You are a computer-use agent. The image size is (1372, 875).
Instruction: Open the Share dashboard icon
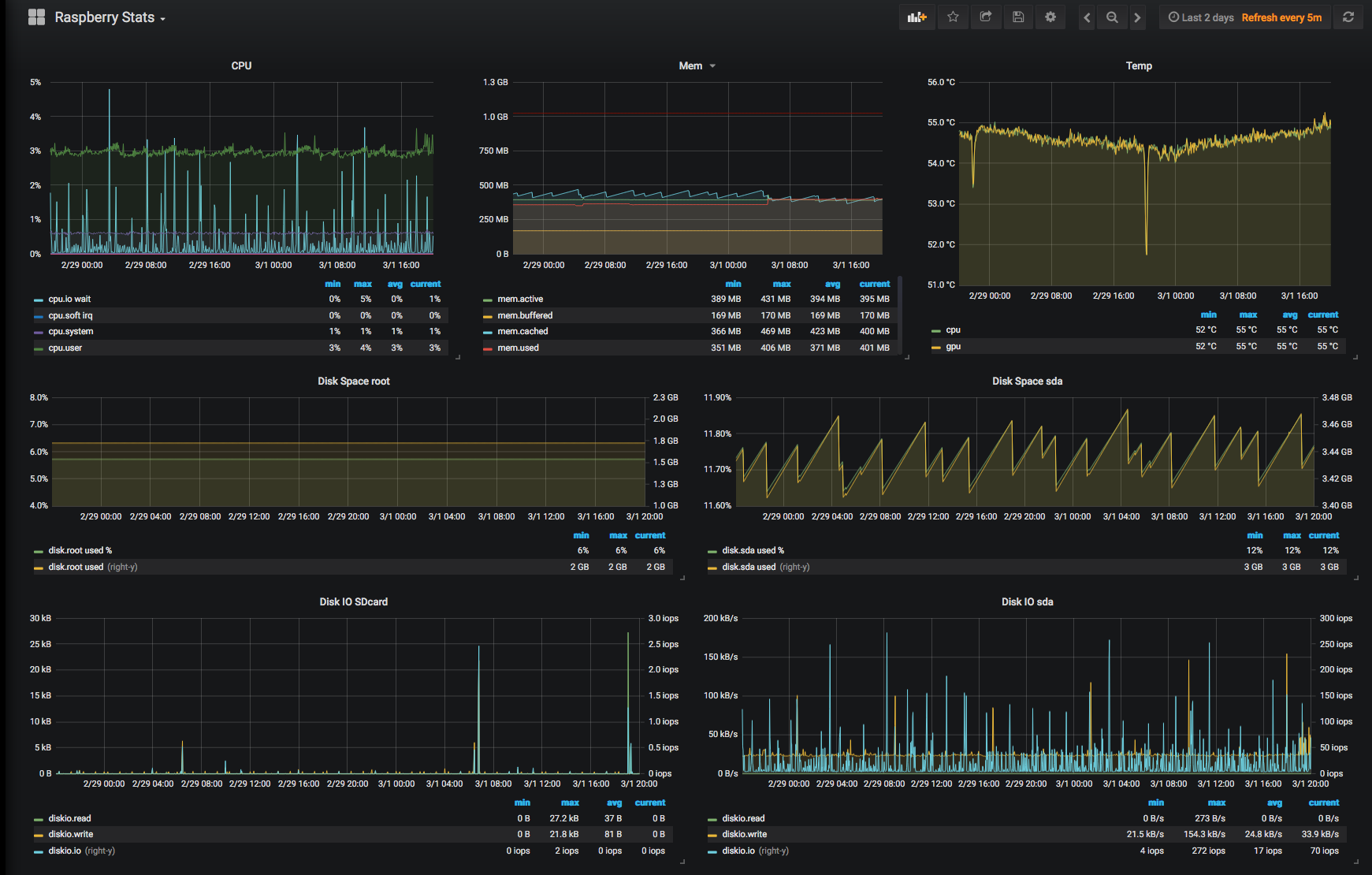coord(986,17)
